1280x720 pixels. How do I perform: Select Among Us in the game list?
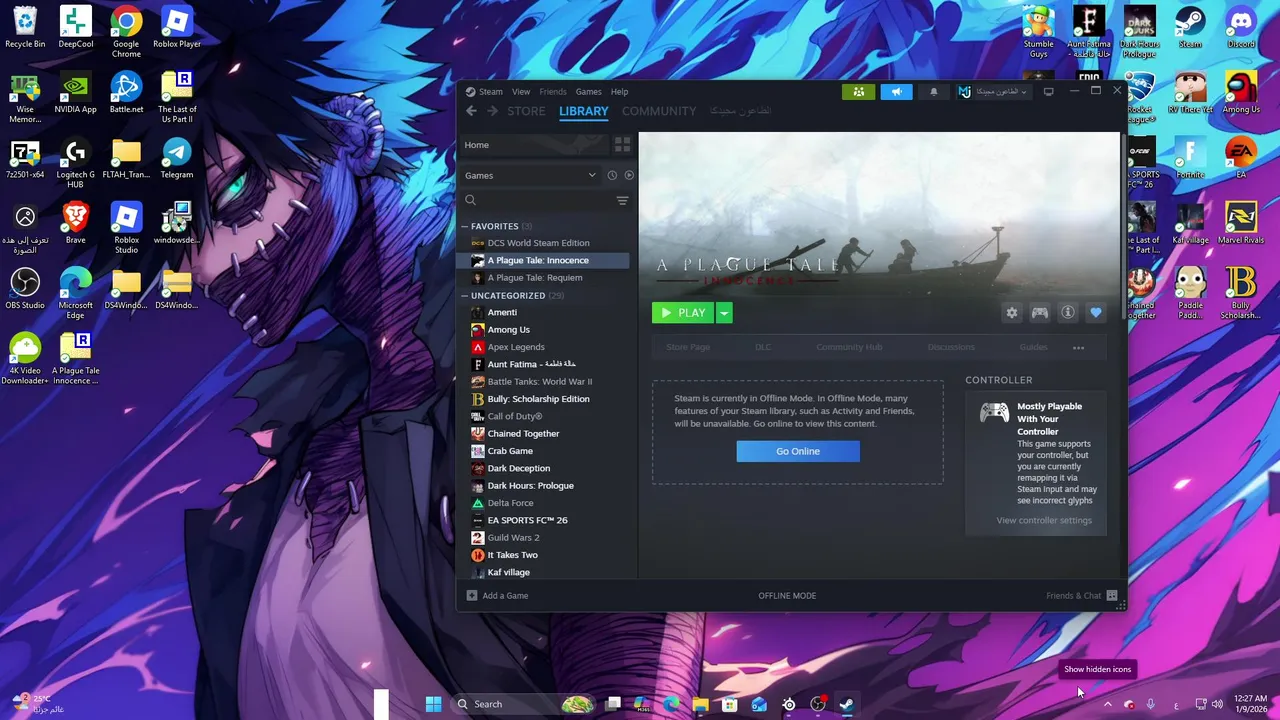click(x=508, y=330)
